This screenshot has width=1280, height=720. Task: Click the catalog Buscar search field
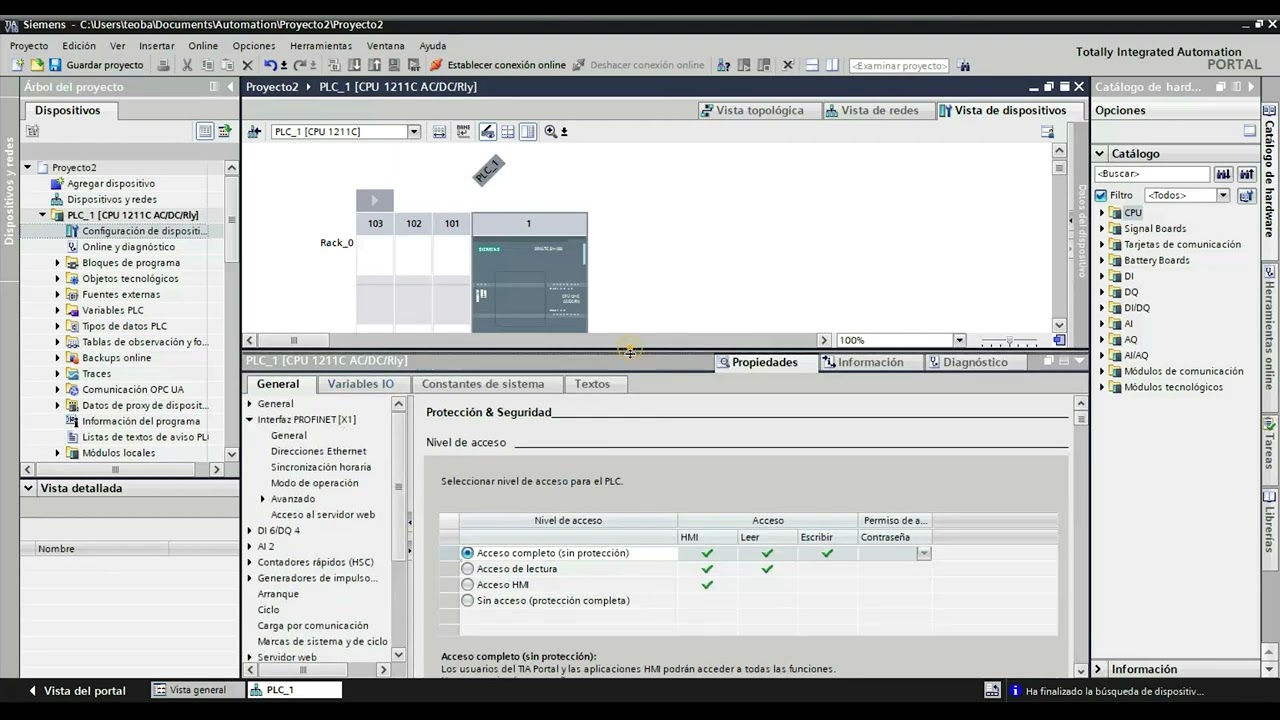(x=1152, y=174)
